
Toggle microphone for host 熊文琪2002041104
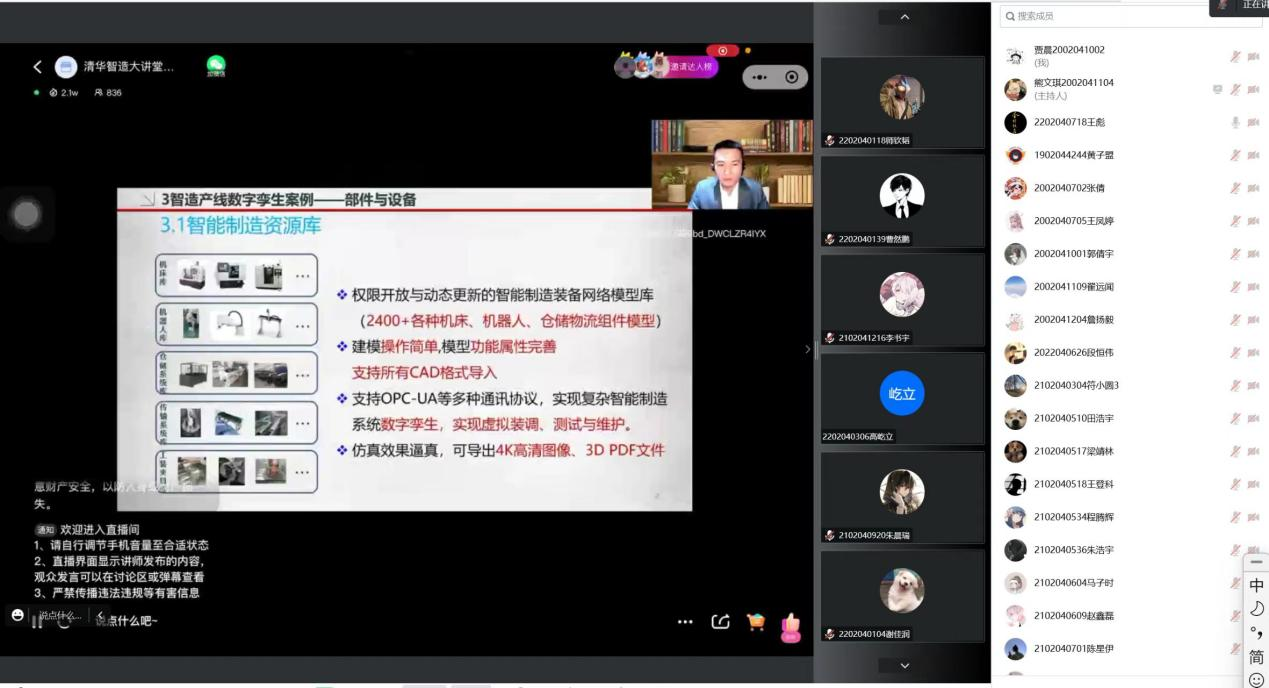click(1236, 90)
